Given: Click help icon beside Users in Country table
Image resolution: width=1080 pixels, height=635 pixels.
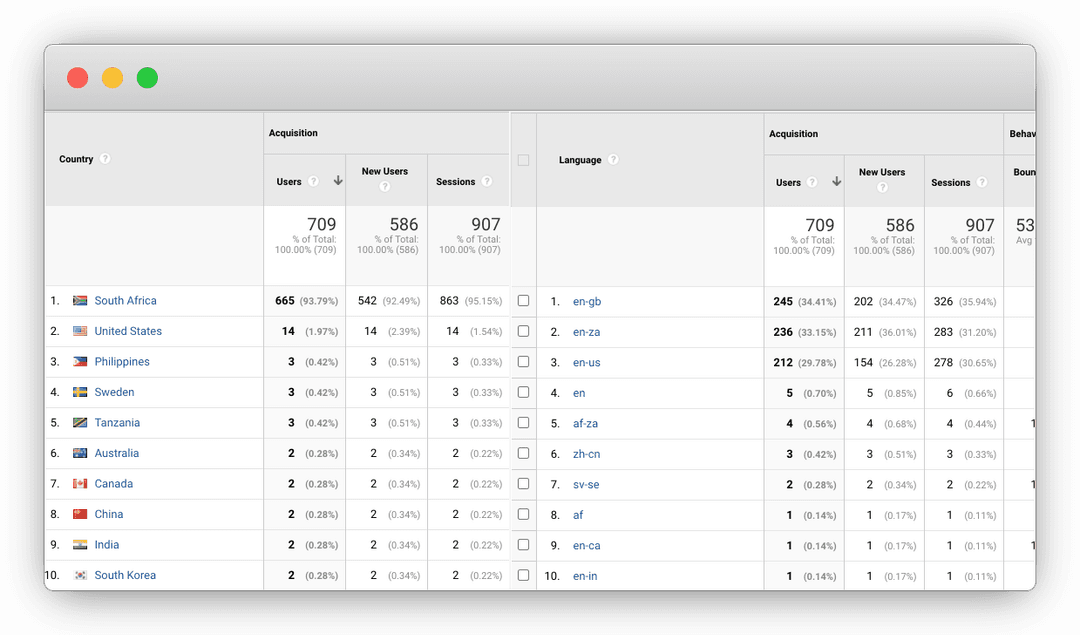Looking at the screenshot, I should tap(313, 181).
